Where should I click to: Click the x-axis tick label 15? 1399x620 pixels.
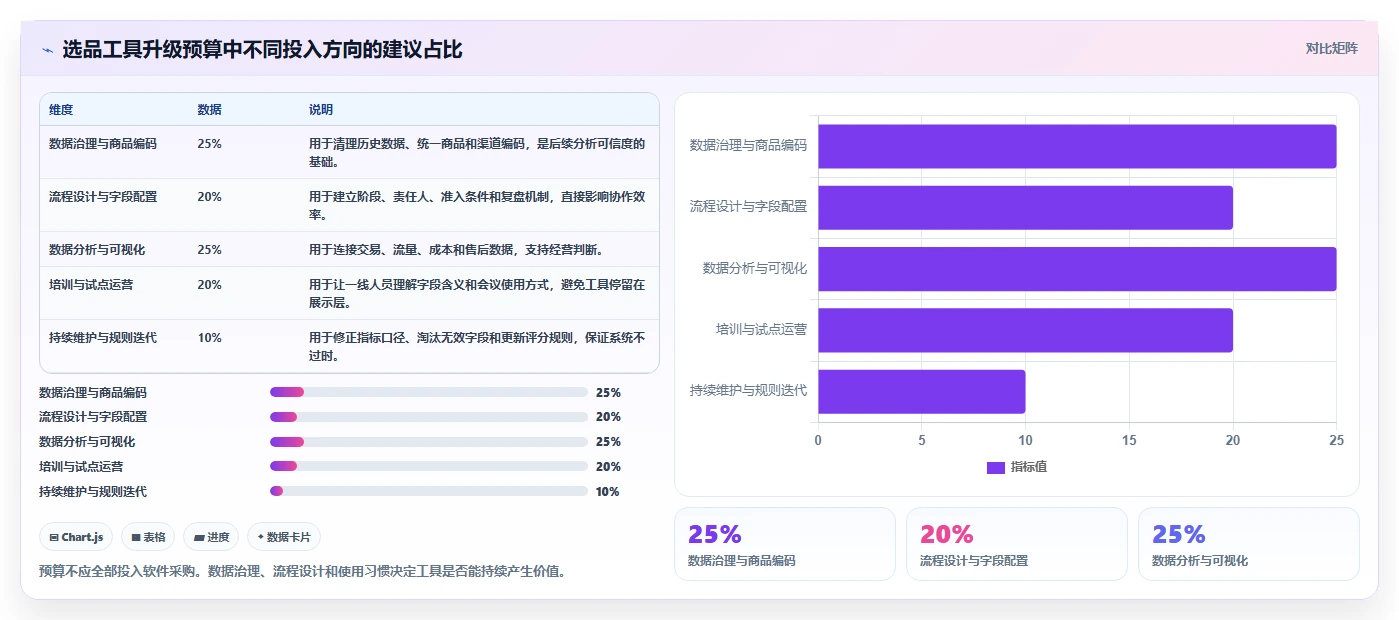[x=1129, y=440]
